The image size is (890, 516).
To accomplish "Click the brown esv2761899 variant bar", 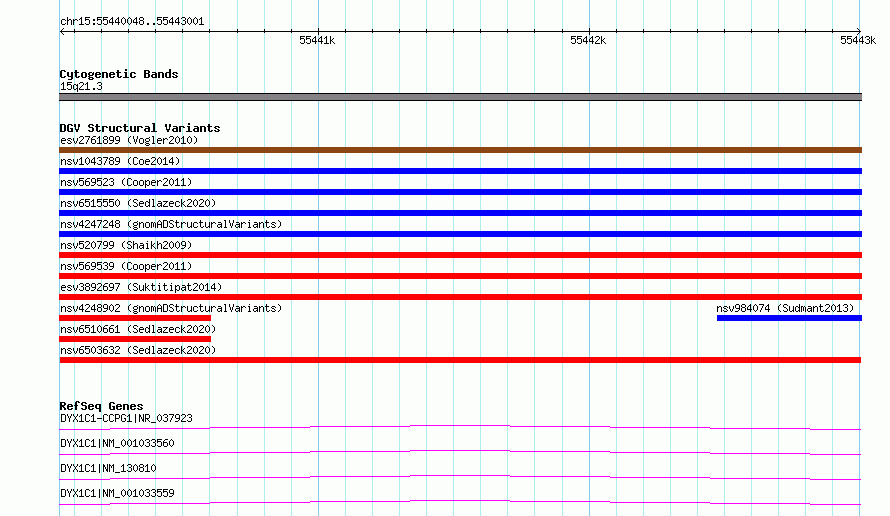I will coord(460,150).
